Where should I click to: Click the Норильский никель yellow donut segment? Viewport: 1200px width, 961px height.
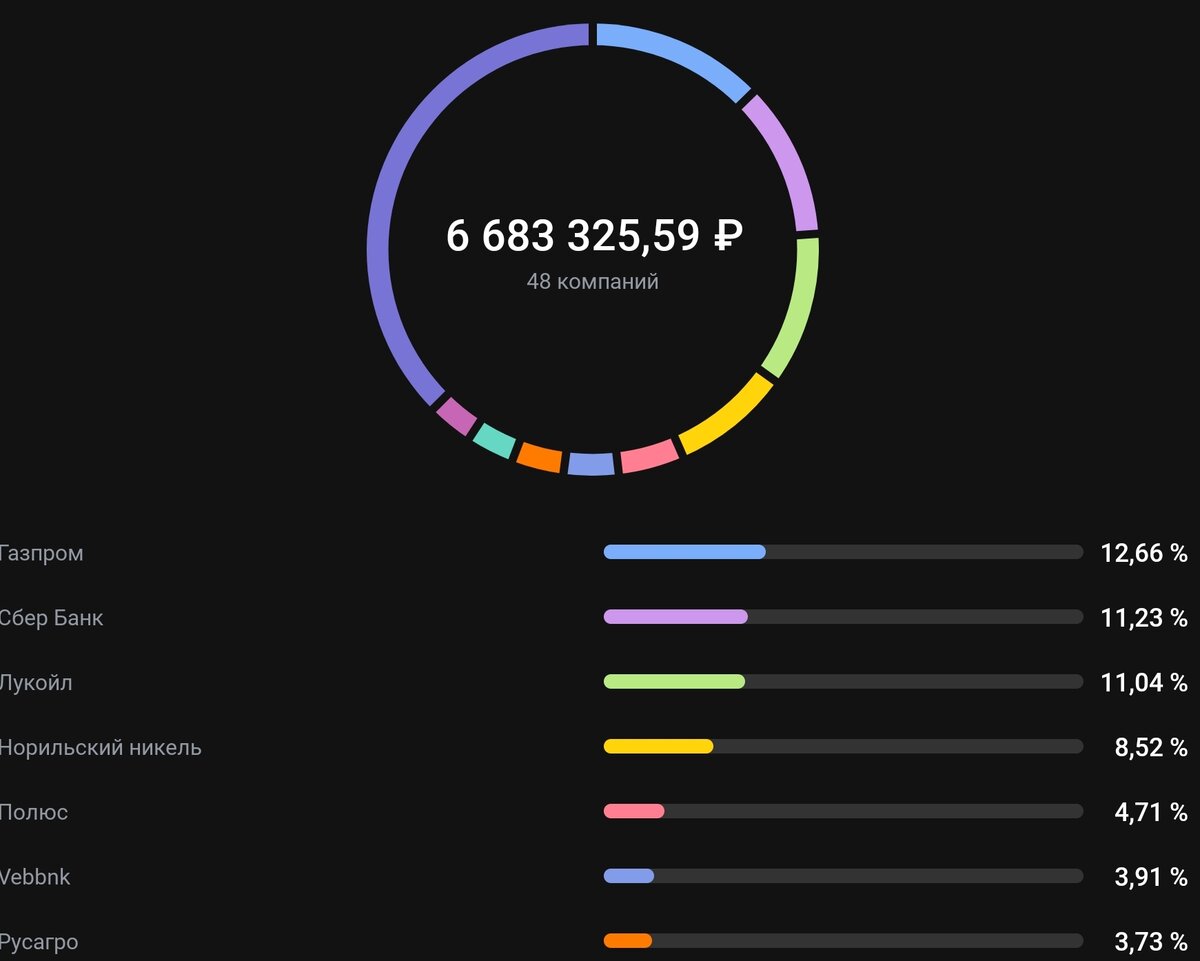point(730,415)
